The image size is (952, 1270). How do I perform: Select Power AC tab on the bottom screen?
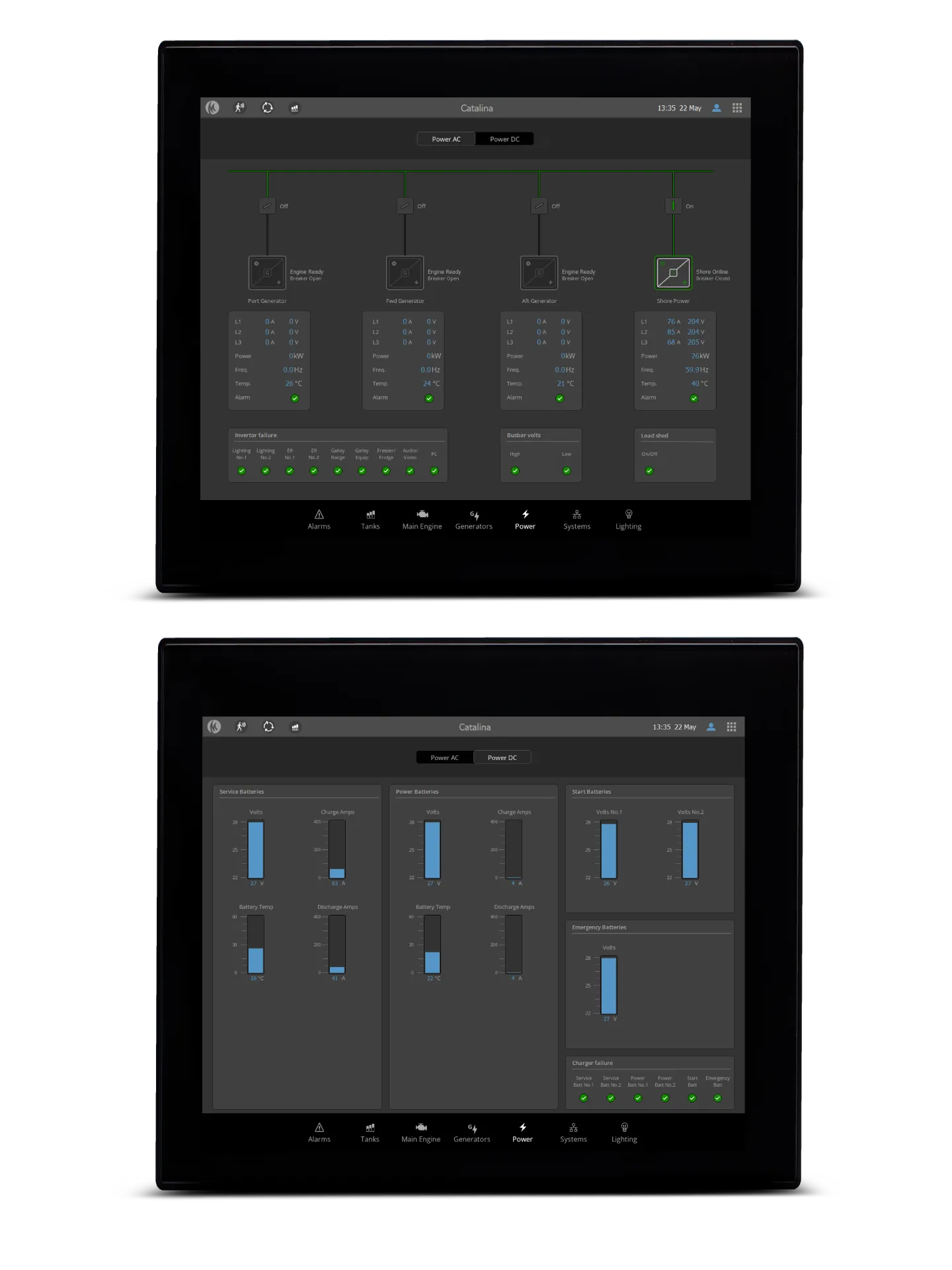pos(445,757)
